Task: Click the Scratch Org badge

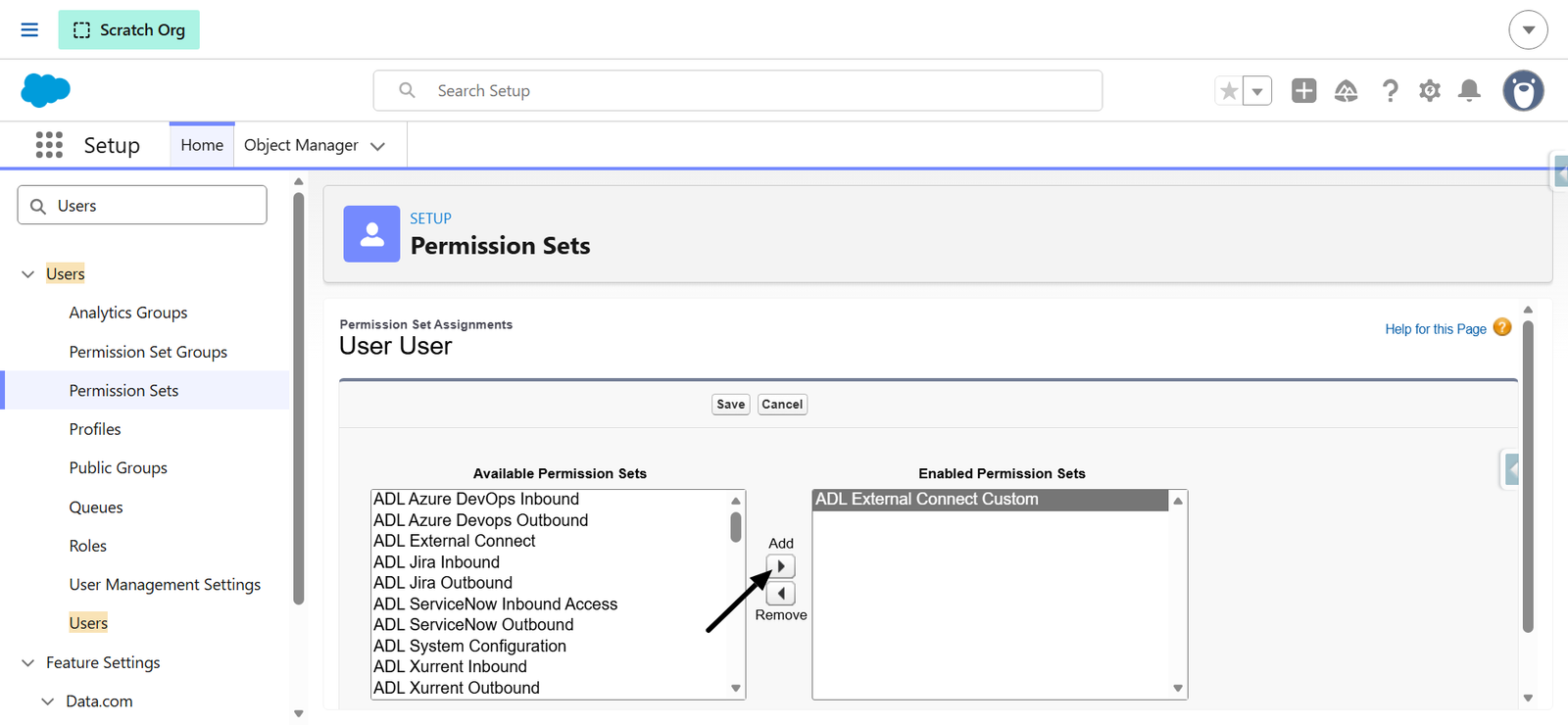Action: (x=128, y=29)
